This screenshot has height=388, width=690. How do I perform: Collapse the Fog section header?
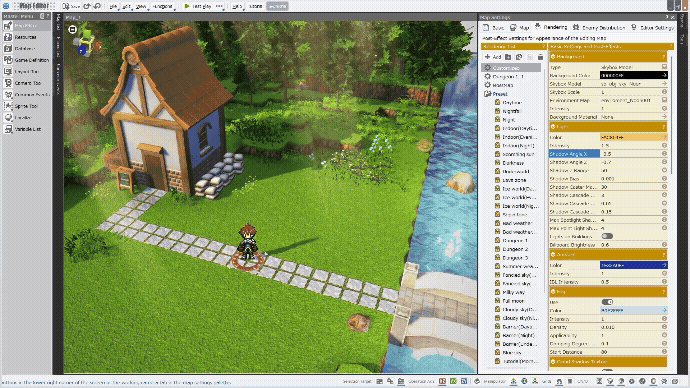coord(608,292)
